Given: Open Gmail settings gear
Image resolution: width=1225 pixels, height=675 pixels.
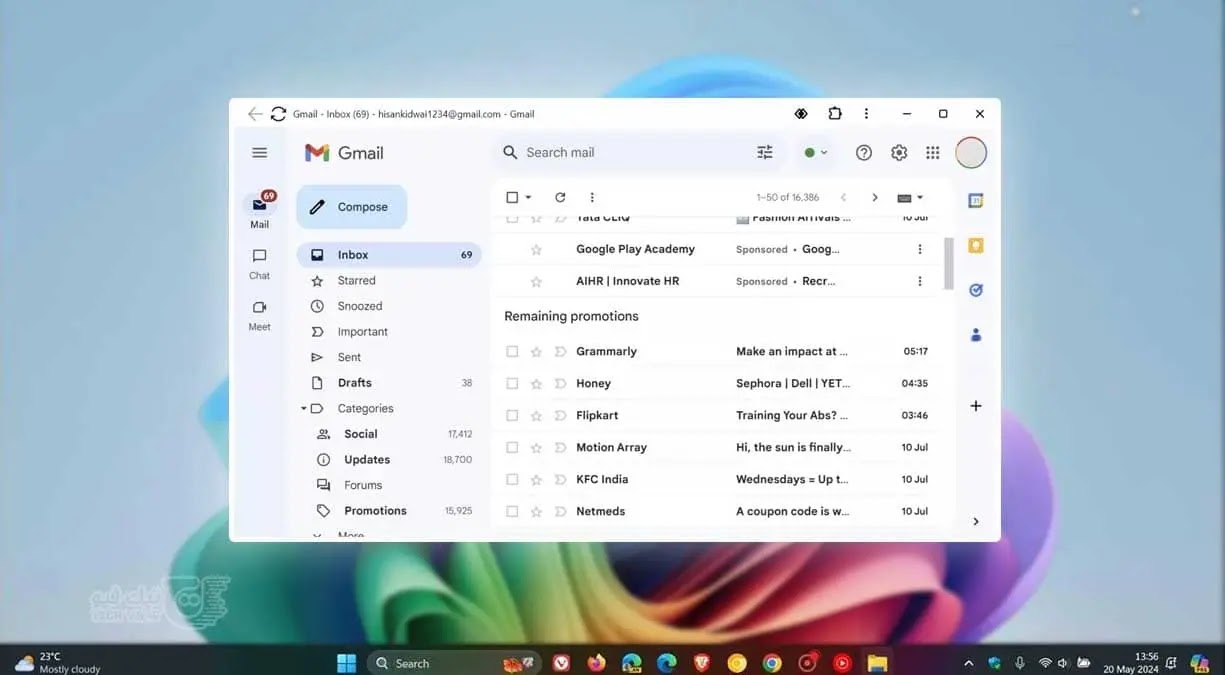Looking at the screenshot, I should pyautogui.click(x=899, y=153).
